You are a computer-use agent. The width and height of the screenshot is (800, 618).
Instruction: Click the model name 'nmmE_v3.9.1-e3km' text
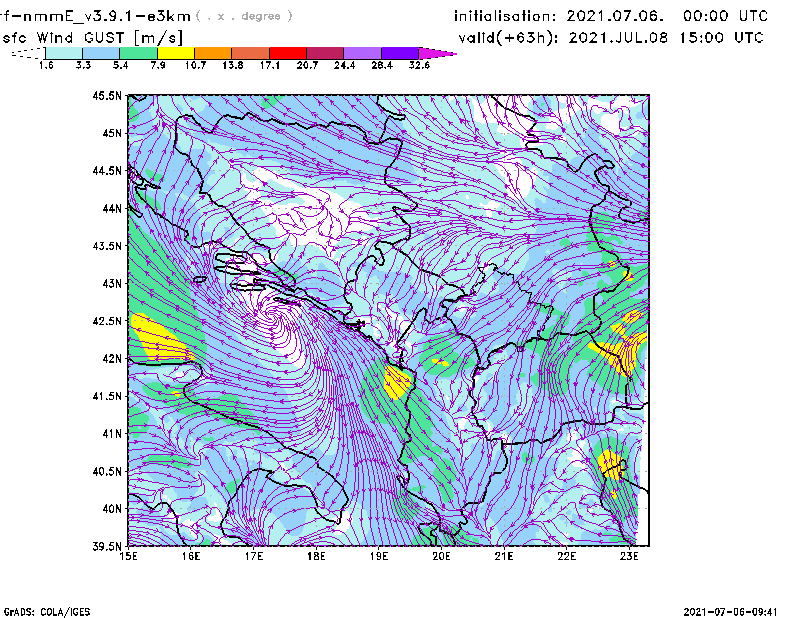coord(107,16)
